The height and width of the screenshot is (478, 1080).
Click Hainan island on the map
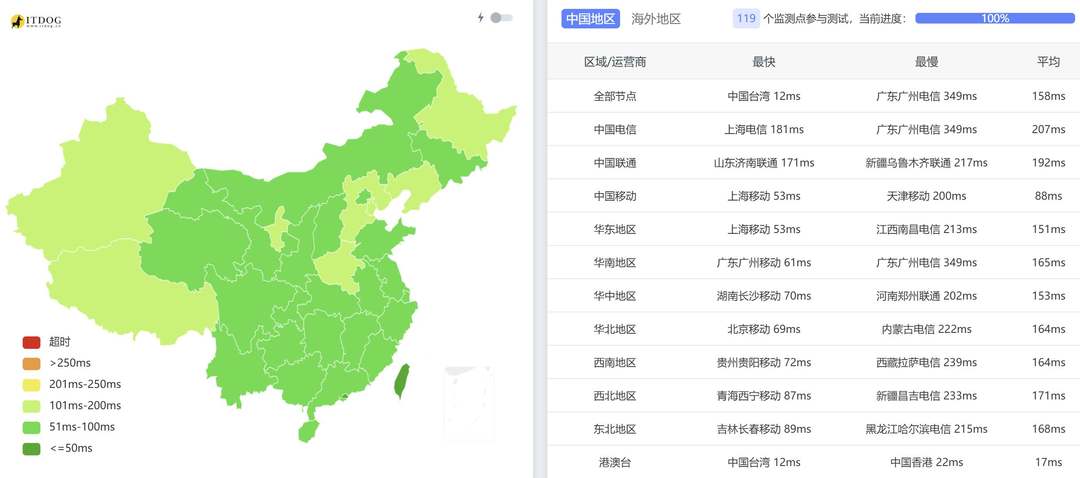(309, 431)
